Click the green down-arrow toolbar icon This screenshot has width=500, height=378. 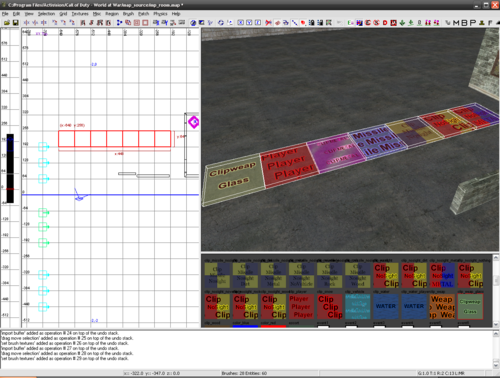pyautogui.click(x=402, y=23)
